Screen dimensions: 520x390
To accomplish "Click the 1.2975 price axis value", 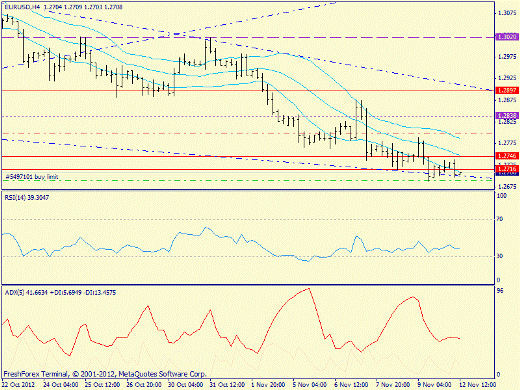I will tap(507, 57).
